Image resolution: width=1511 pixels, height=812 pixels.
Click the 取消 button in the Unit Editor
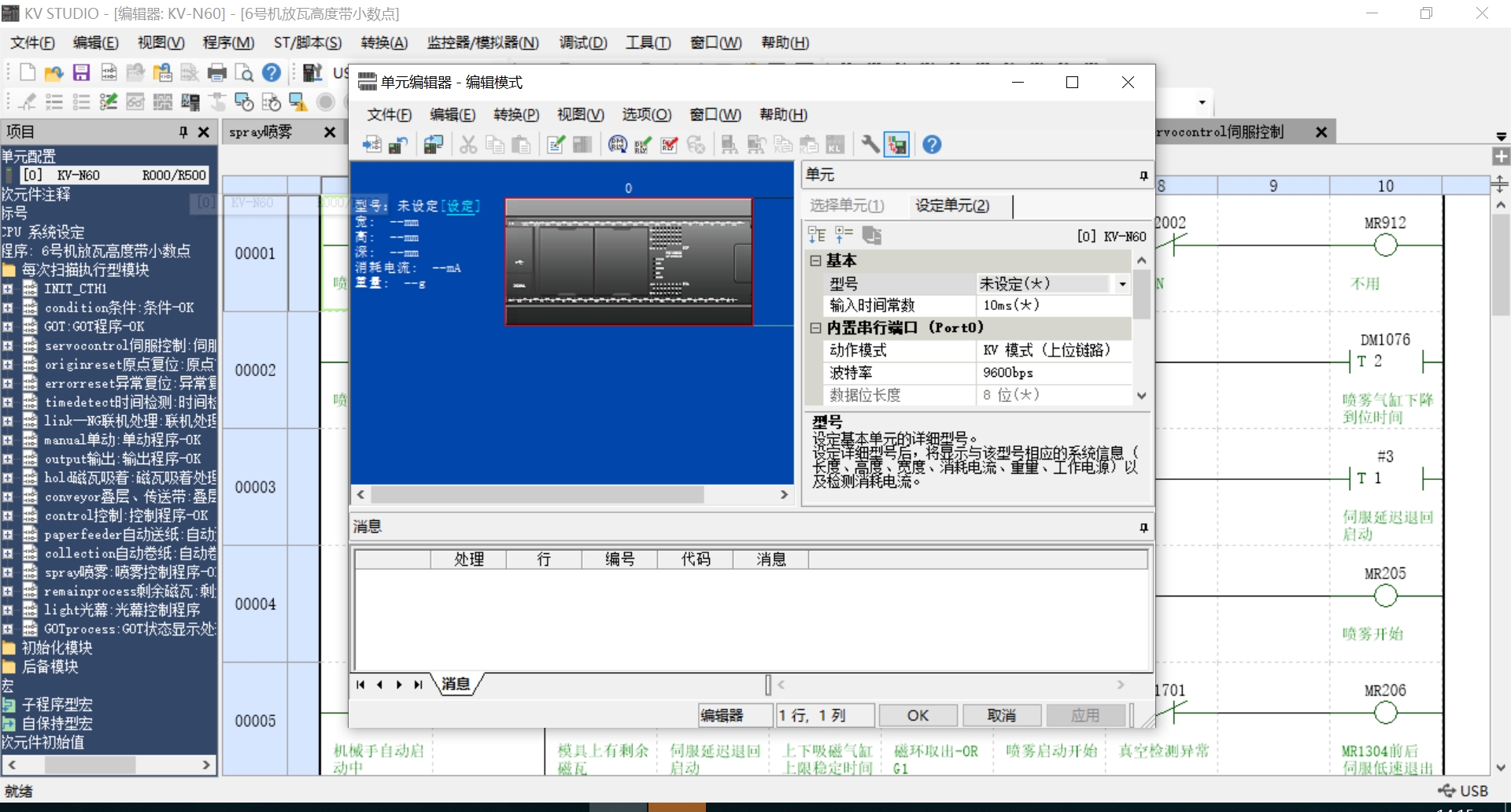[1001, 715]
